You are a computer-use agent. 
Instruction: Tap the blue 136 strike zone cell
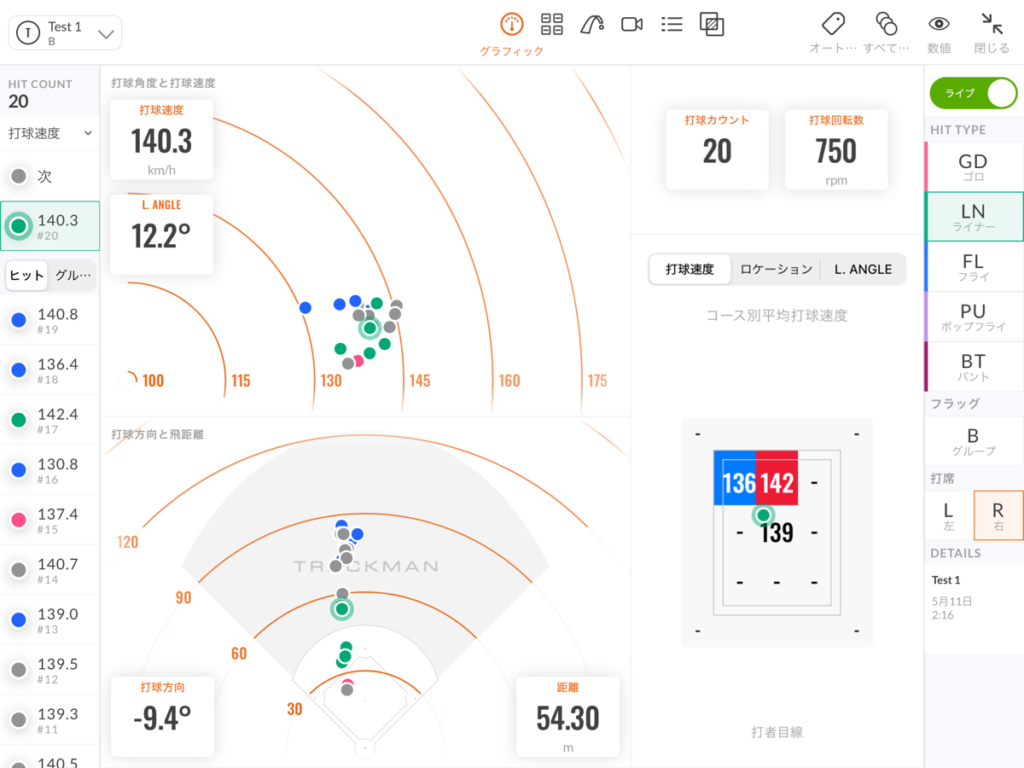click(735, 478)
